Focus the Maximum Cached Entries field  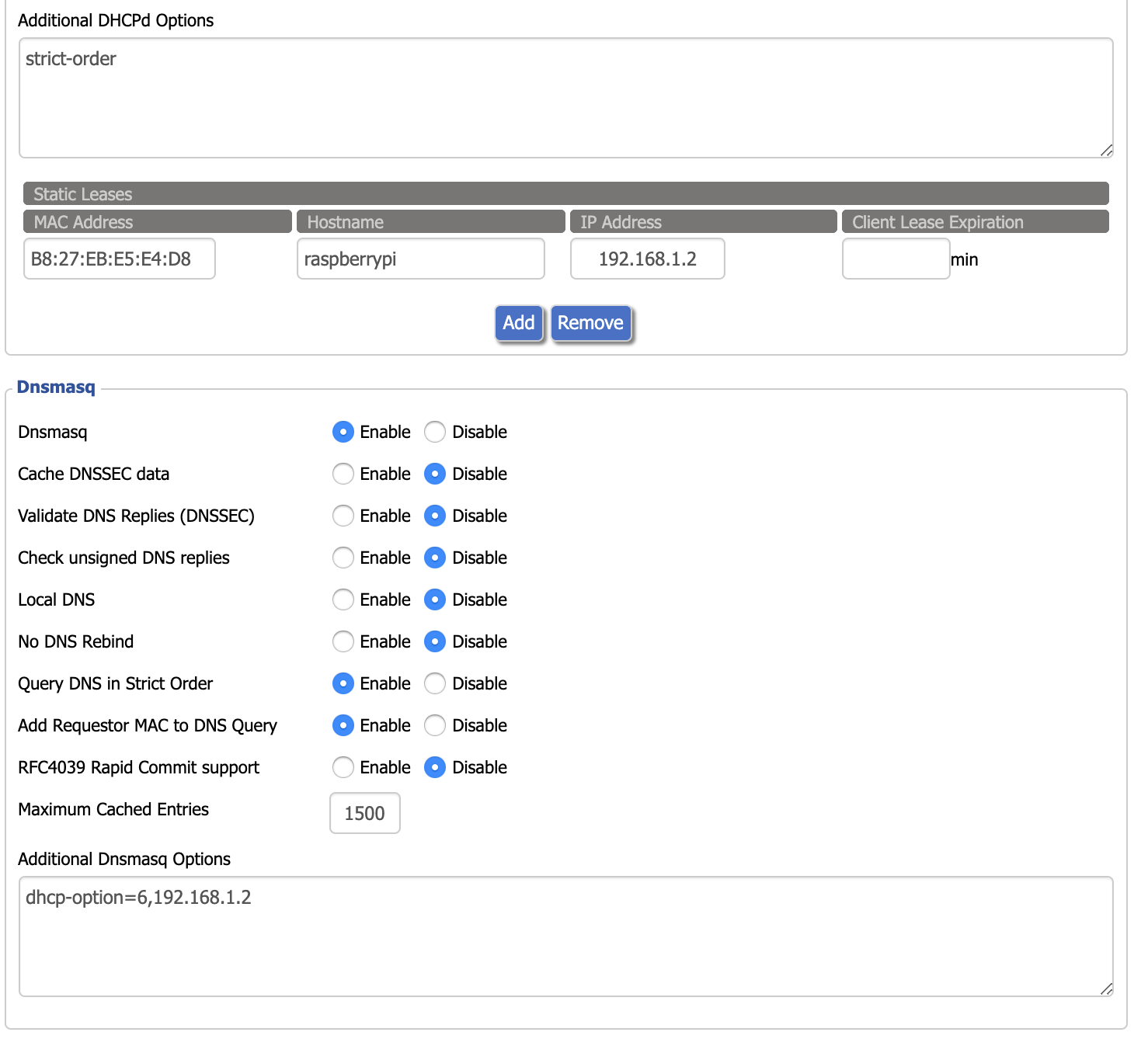[x=365, y=813]
